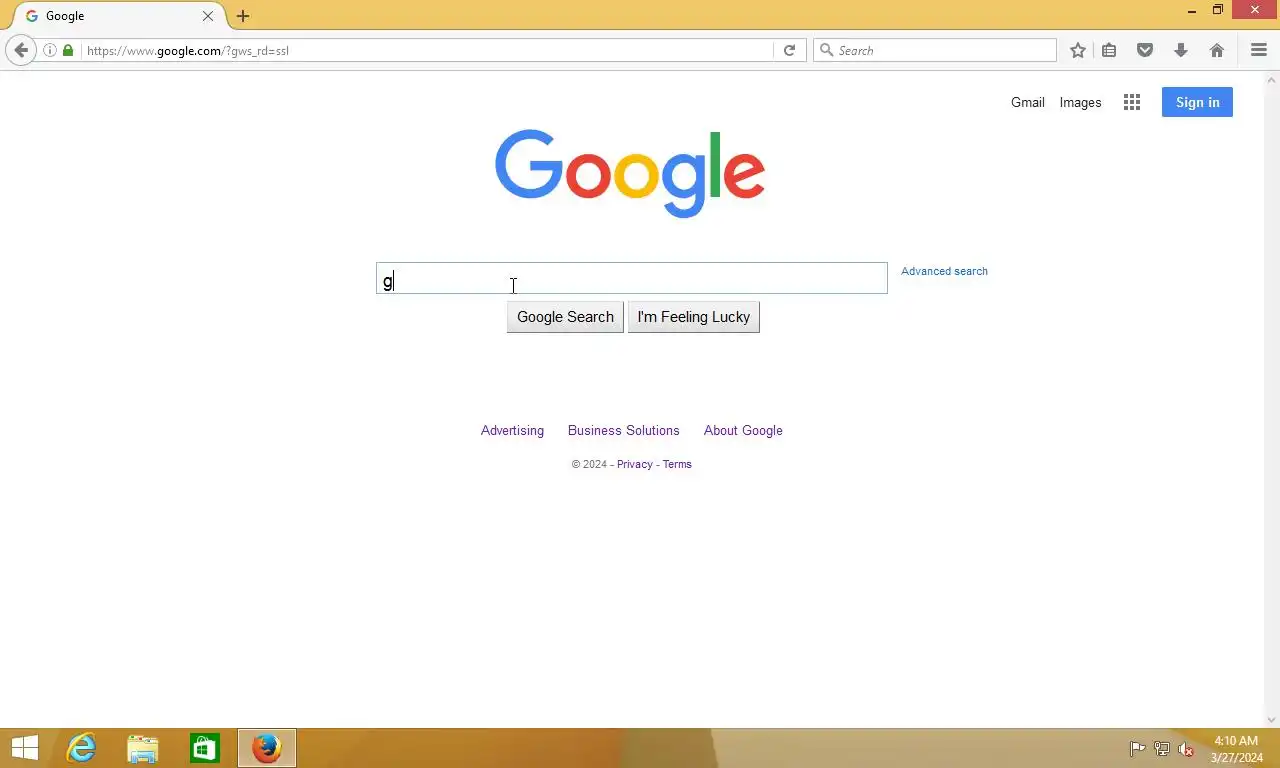Viewport: 1280px width, 768px height.
Task: Go to Firefox Home page icon
Action: pyautogui.click(x=1217, y=50)
